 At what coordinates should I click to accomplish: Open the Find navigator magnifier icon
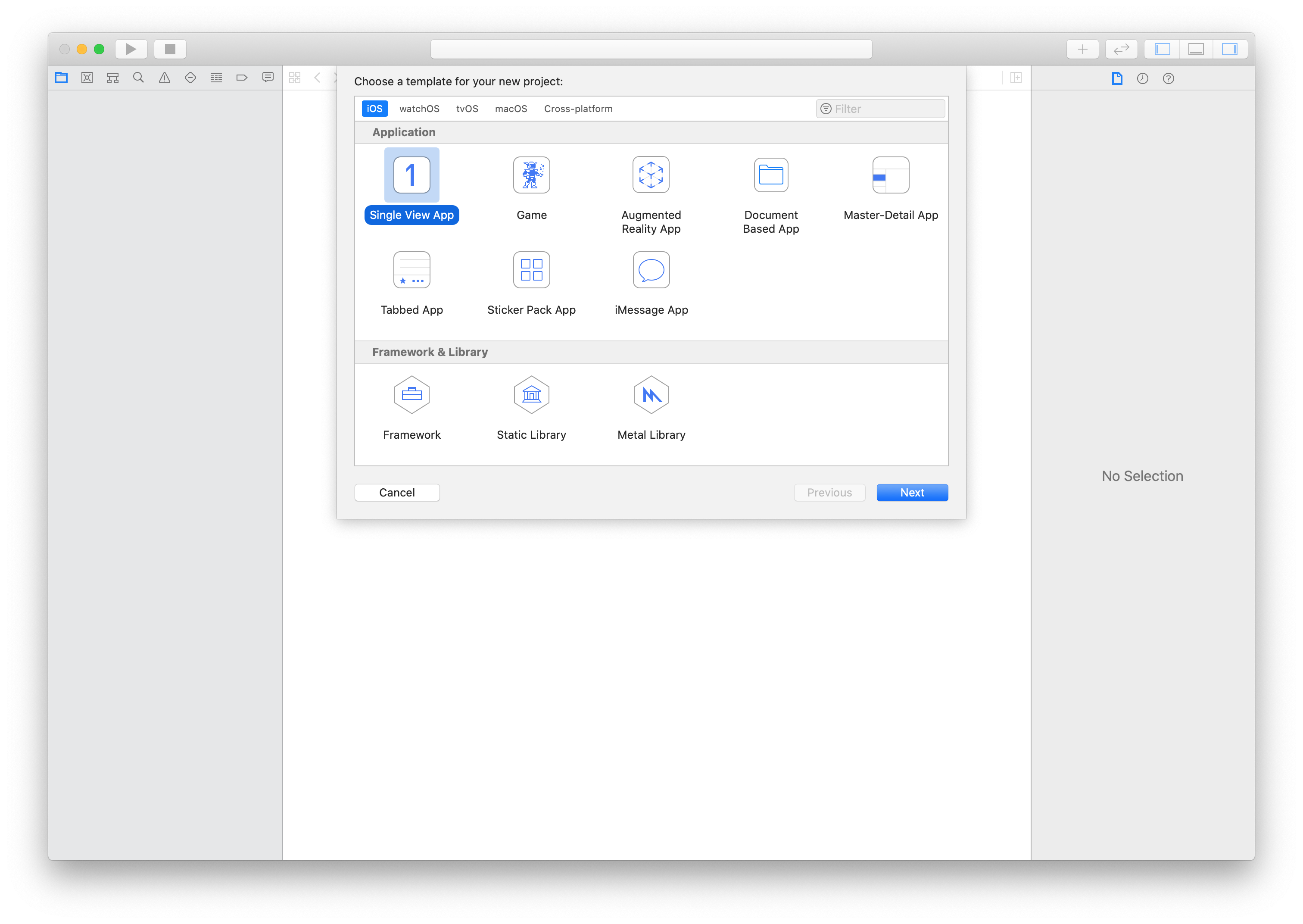(x=138, y=78)
